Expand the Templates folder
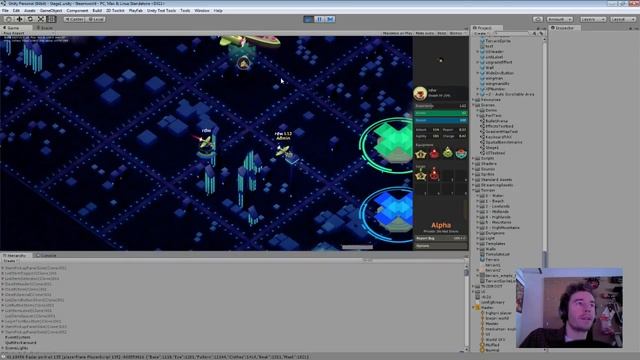 pos(478,244)
